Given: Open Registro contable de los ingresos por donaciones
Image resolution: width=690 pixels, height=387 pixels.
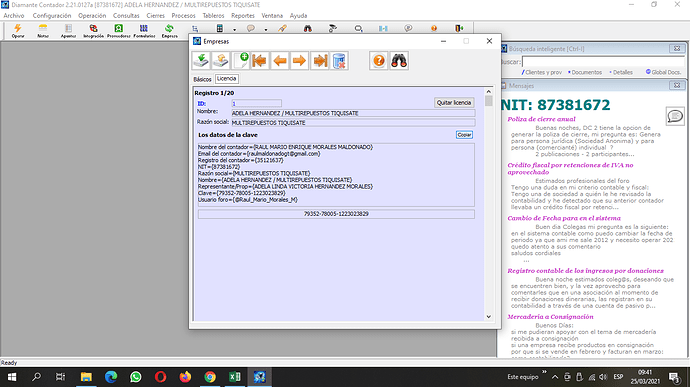Looking at the screenshot, I should (x=585, y=271).
